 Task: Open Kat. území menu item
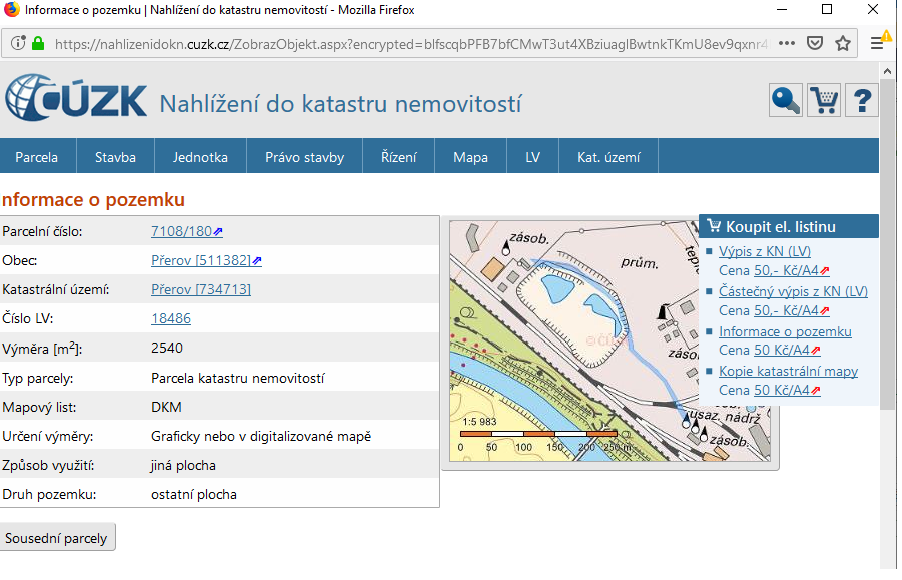609,157
